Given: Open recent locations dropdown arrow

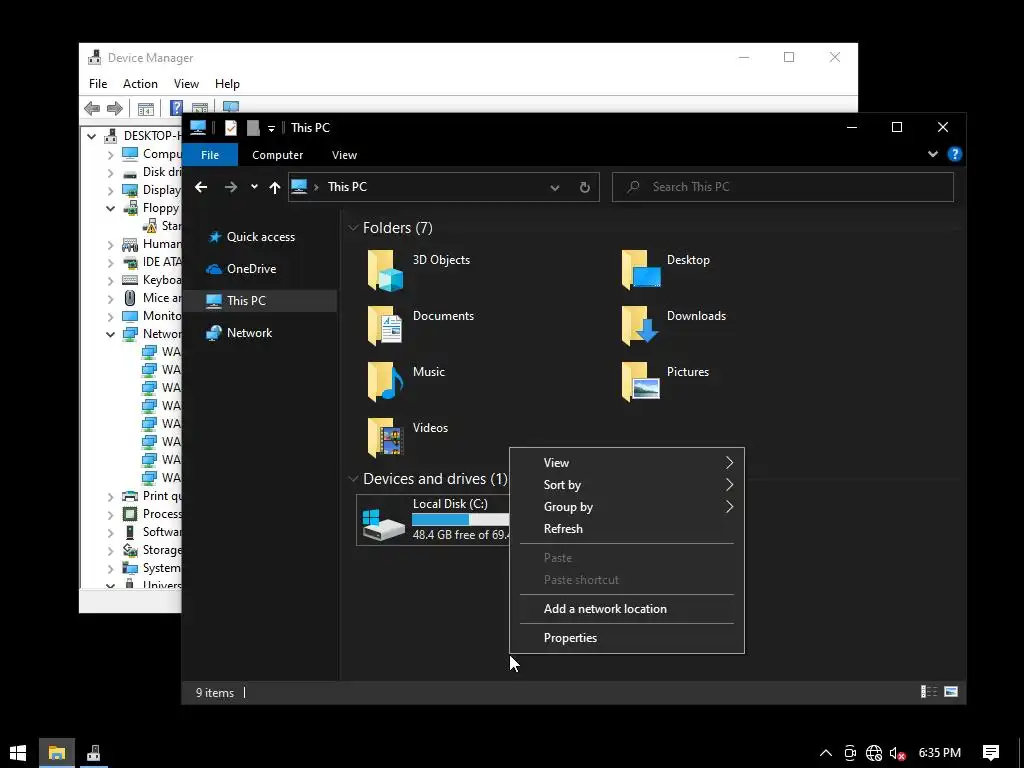Looking at the screenshot, I should (x=254, y=187).
